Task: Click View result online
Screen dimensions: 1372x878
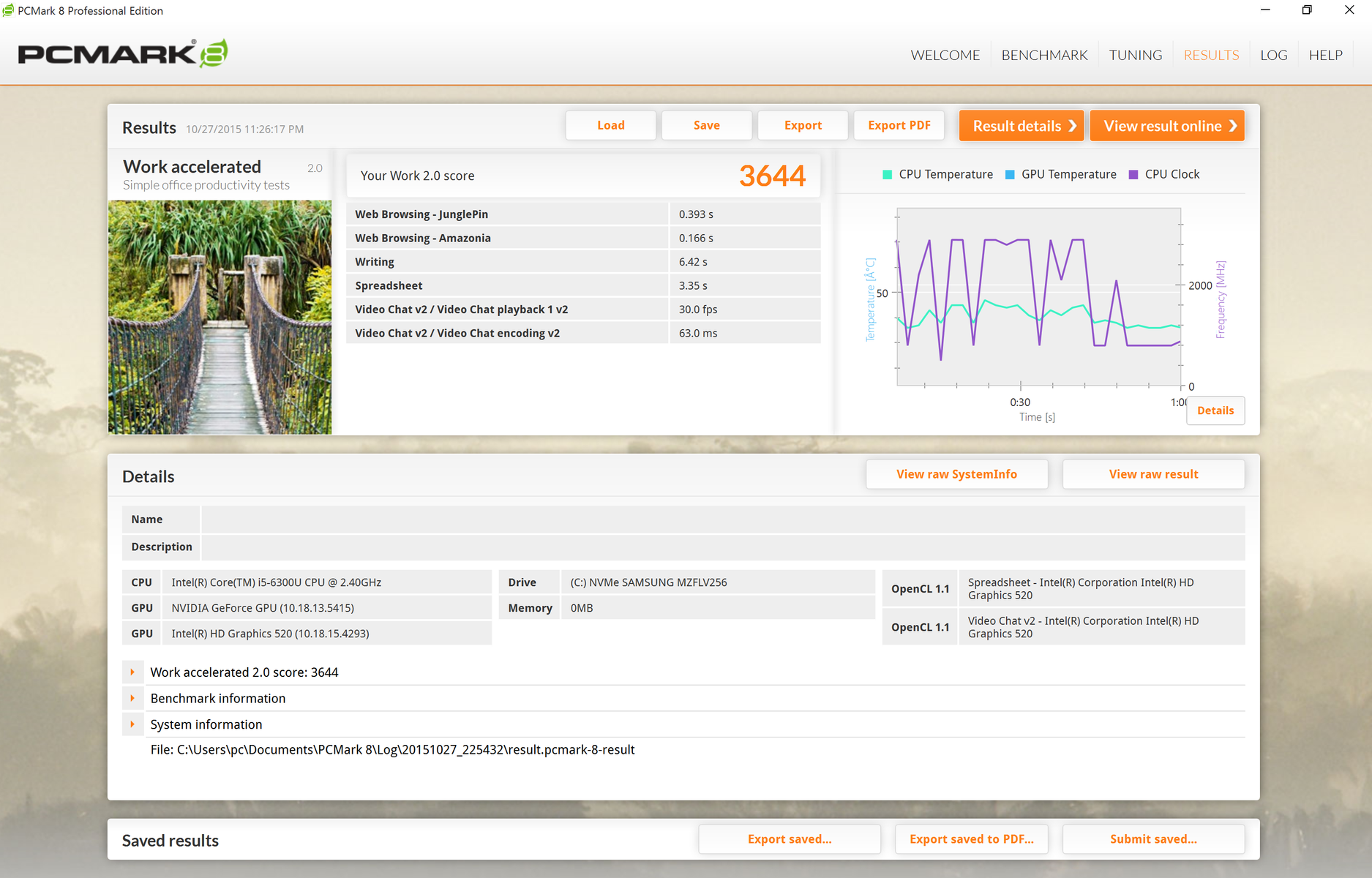Action: [1167, 126]
